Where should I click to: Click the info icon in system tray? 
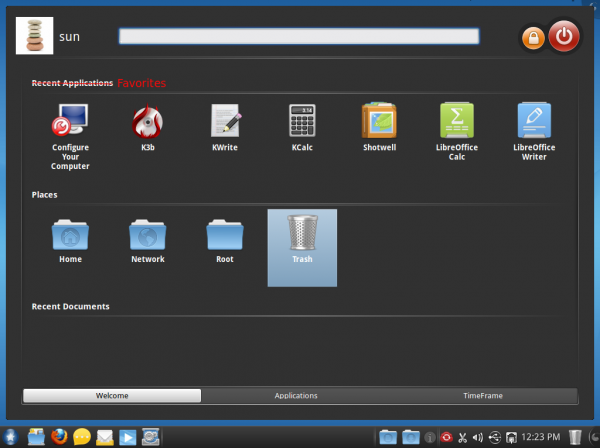pyautogui.click(x=430, y=437)
